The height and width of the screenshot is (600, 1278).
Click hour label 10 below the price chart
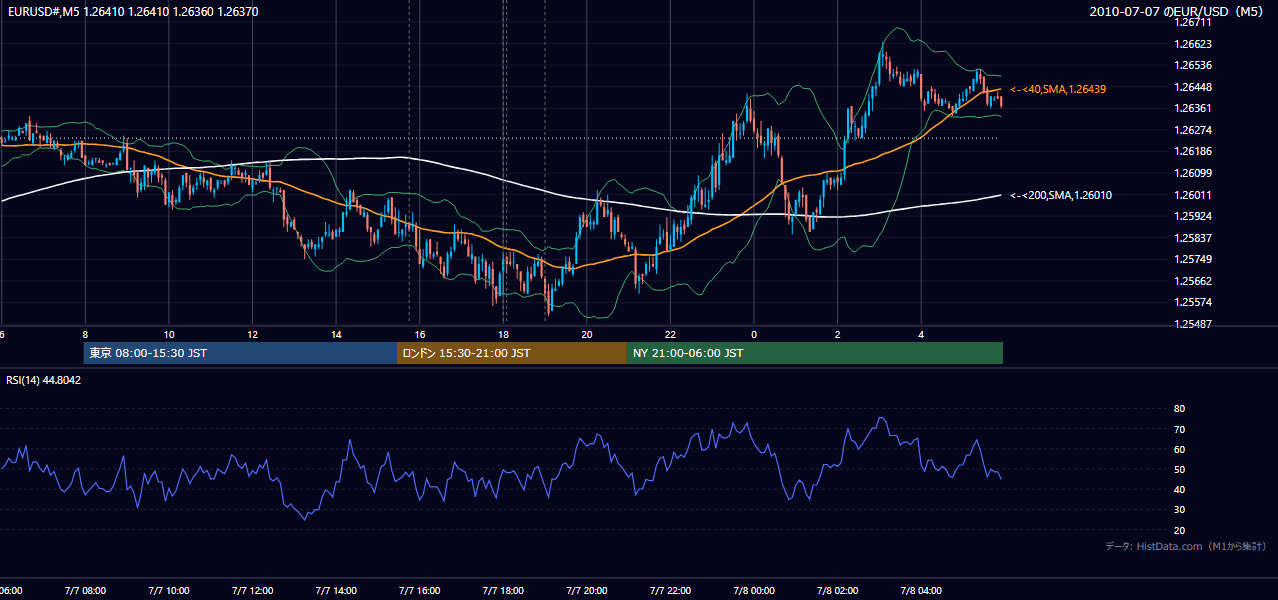(169, 335)
